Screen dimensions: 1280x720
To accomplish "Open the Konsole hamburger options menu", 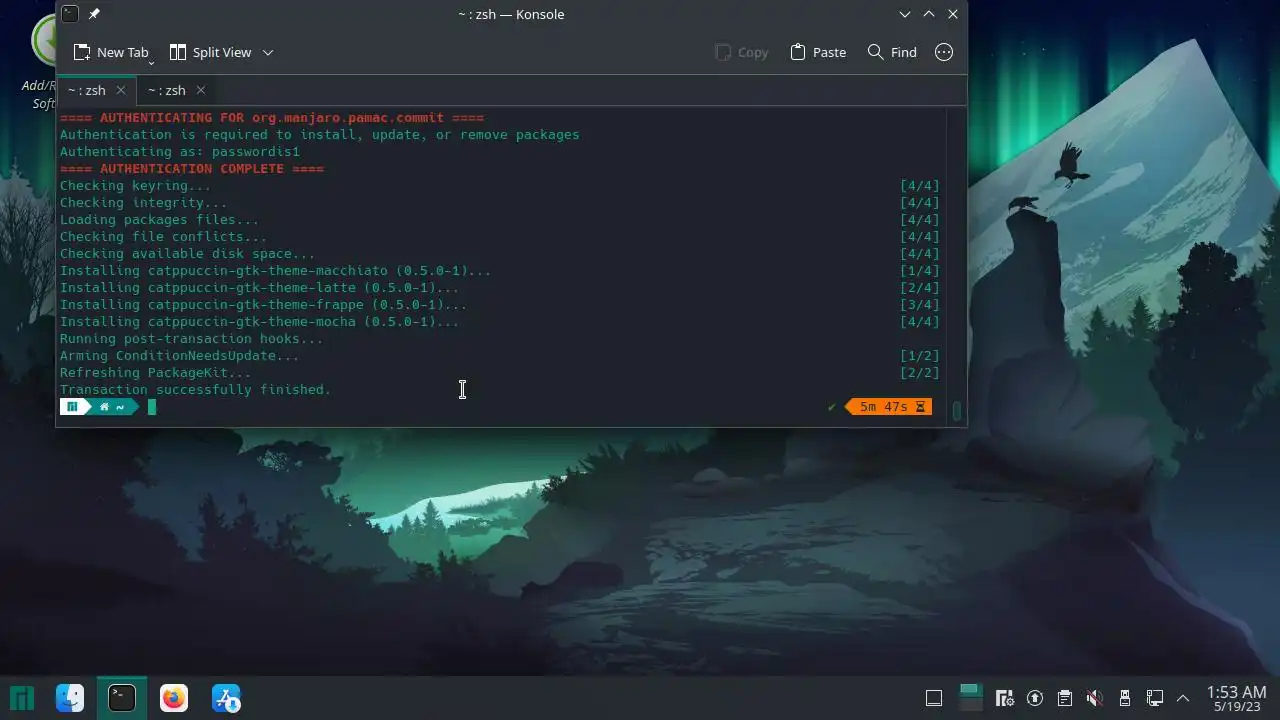I will click(944, 52).
